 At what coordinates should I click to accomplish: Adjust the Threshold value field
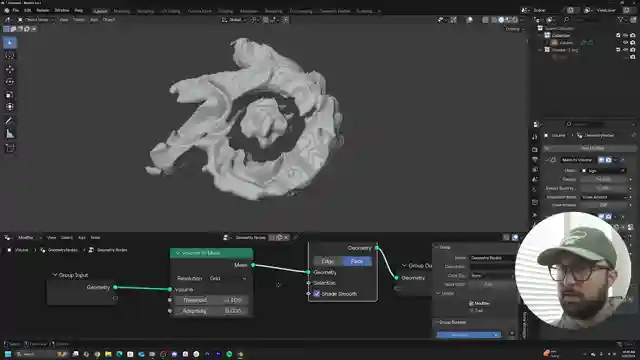pos(211,300)
